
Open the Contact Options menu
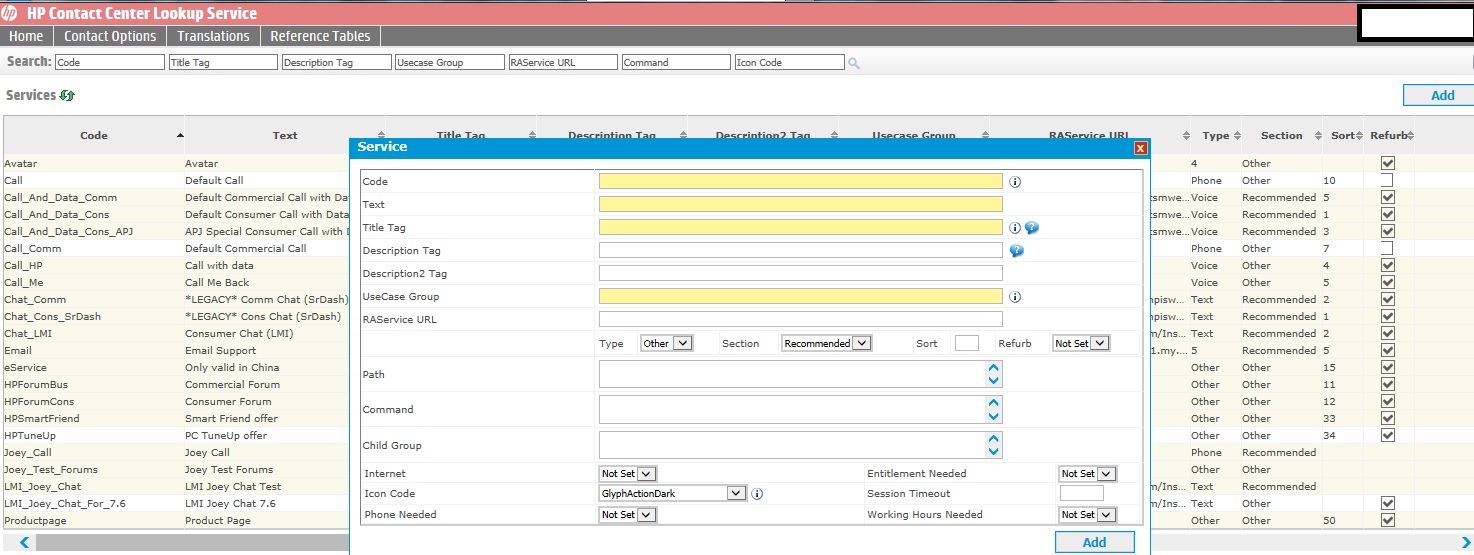[110, 36]
